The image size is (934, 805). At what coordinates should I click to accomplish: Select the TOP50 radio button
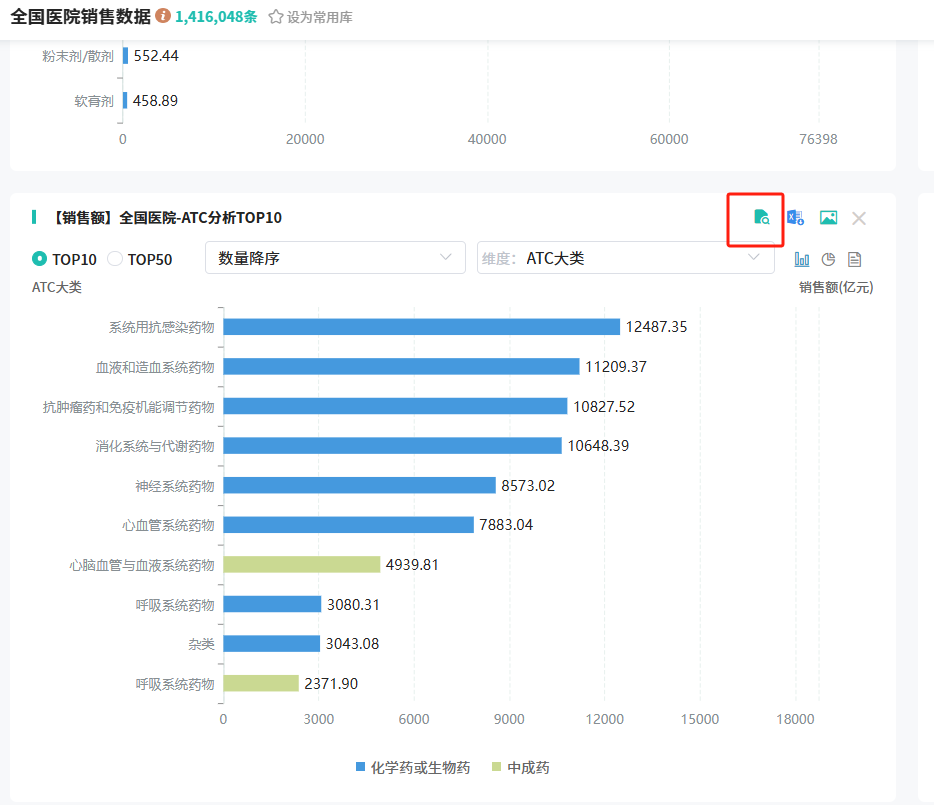point(115,259)
